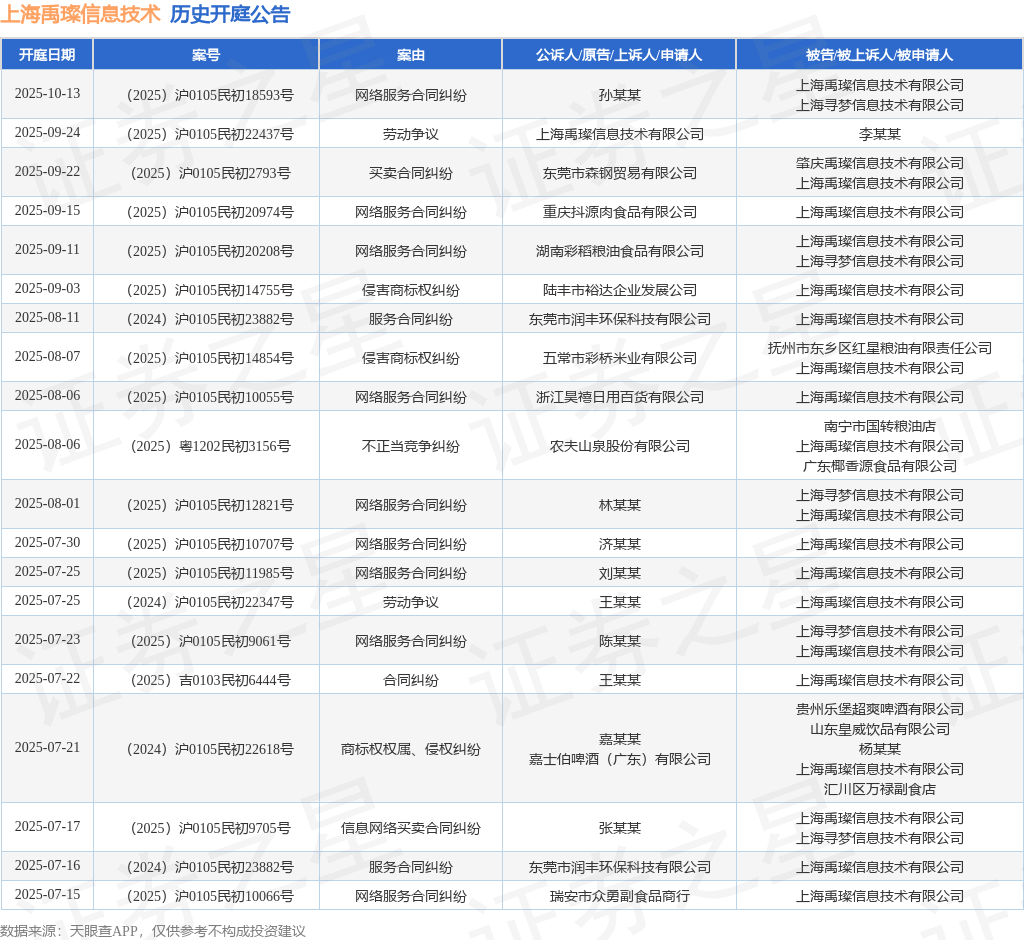Click the date 2025-07-16
The height and width of the screenshot is (940, 1024).
click(x=47, y=866)
